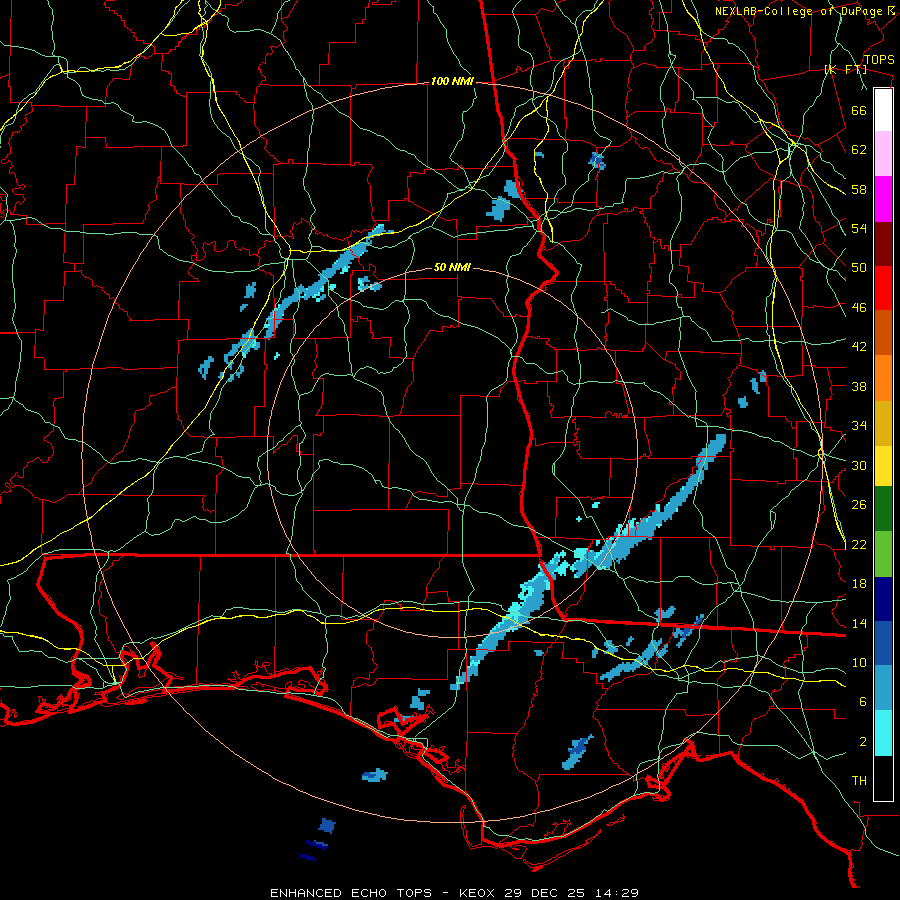
Task: Click the 42 value on legend scale
Action: tap(859, 347)
